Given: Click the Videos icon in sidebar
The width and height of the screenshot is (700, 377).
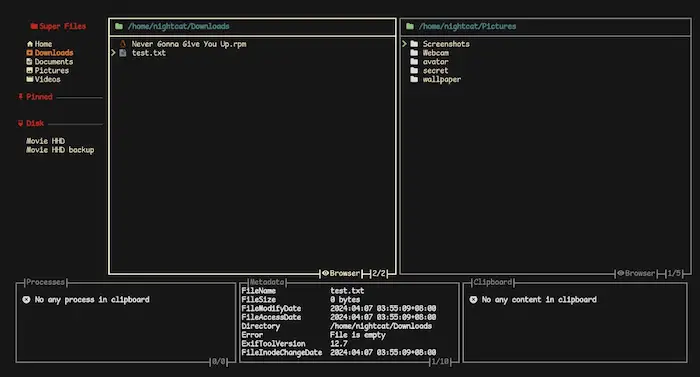Looking at the screenshot, I should pos(29,79).
